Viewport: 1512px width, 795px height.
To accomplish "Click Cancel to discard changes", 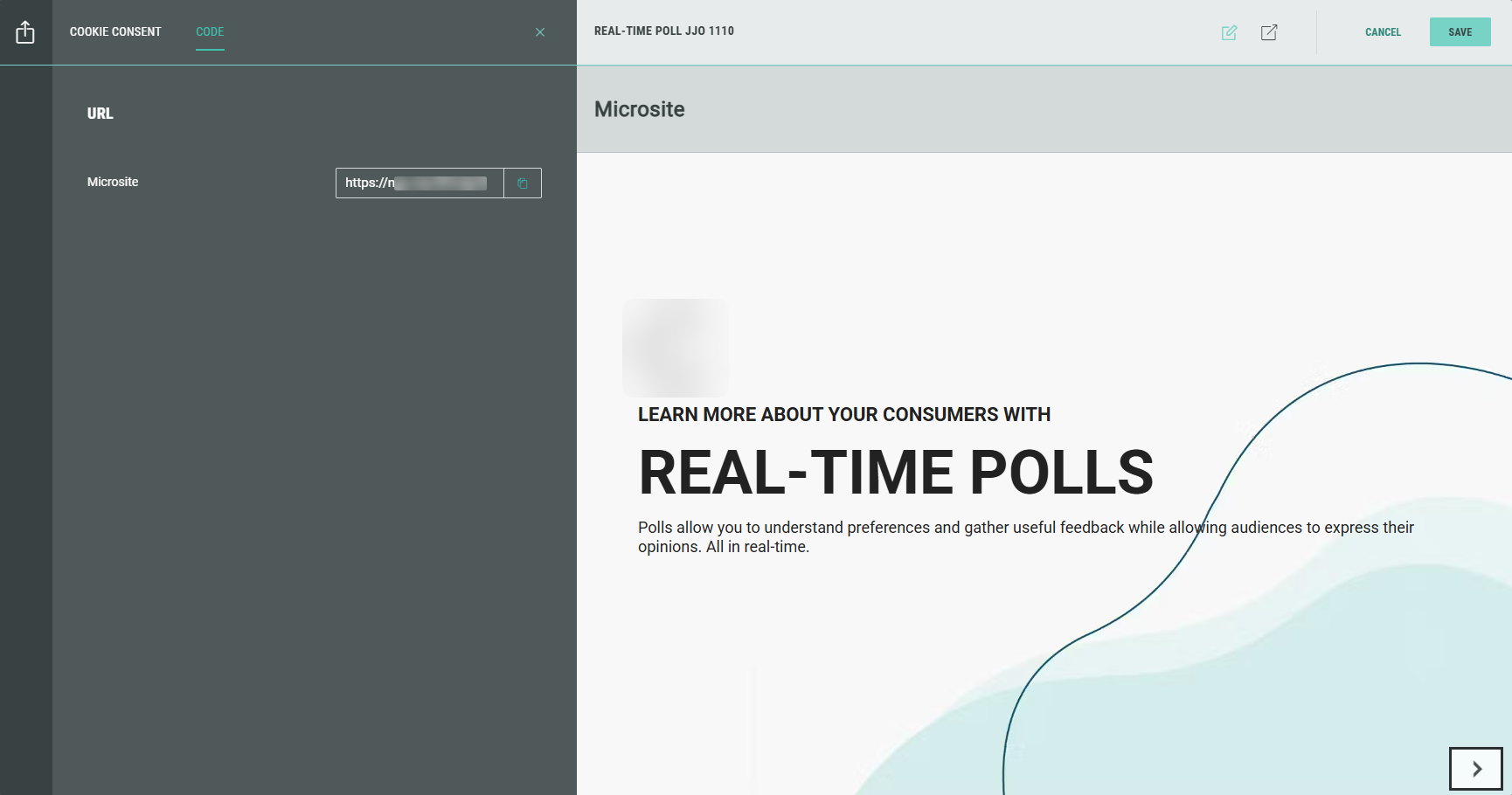I will tap(1383, 32).
